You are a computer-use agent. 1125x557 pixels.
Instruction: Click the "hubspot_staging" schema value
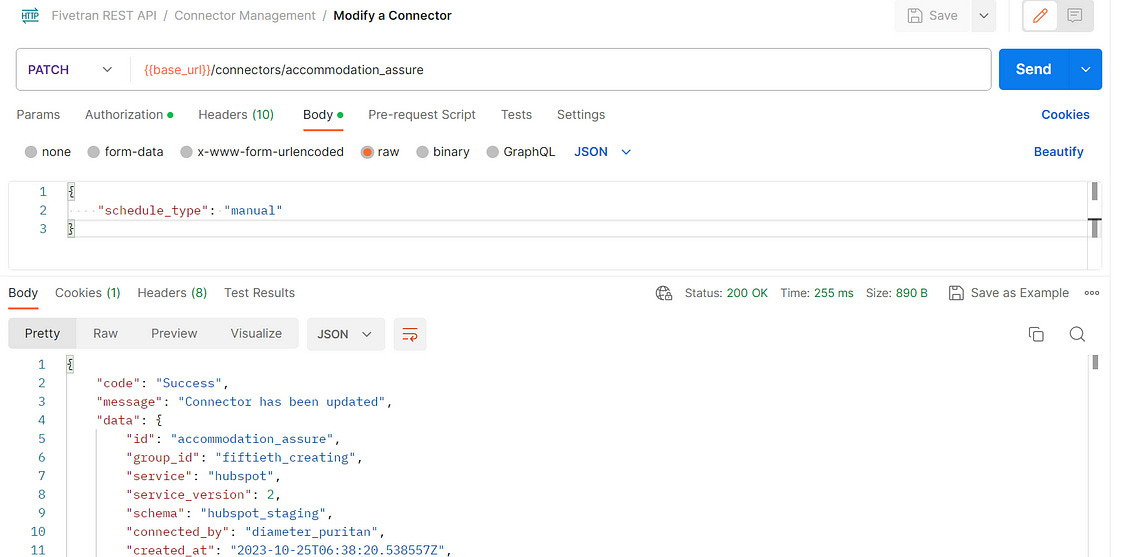[x=264, y=513]
